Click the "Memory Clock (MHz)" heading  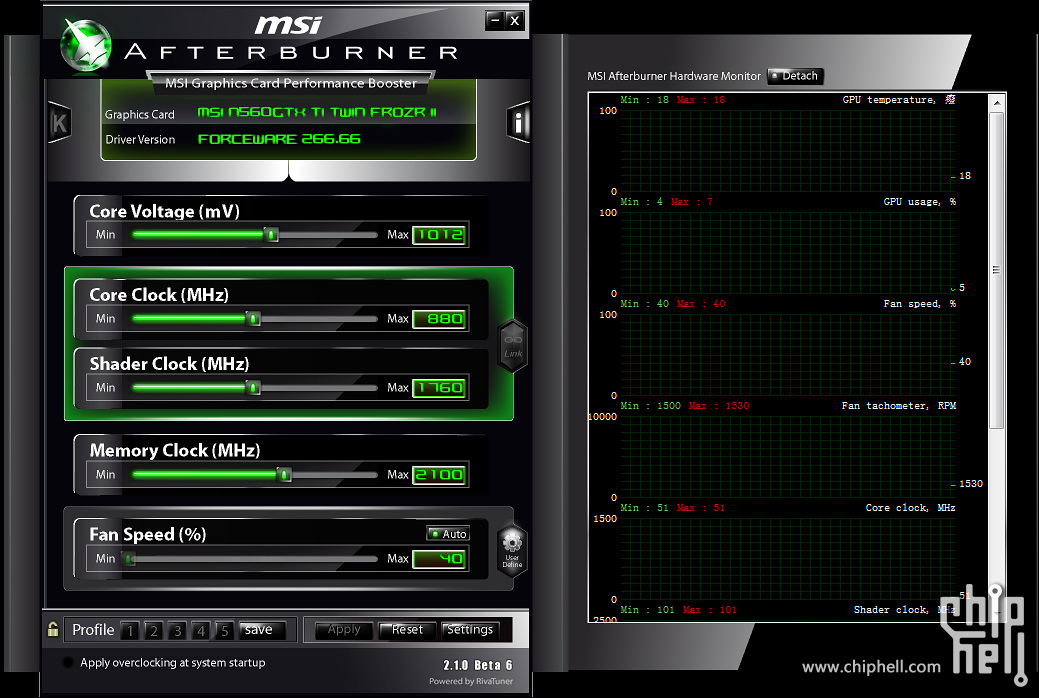175,451
